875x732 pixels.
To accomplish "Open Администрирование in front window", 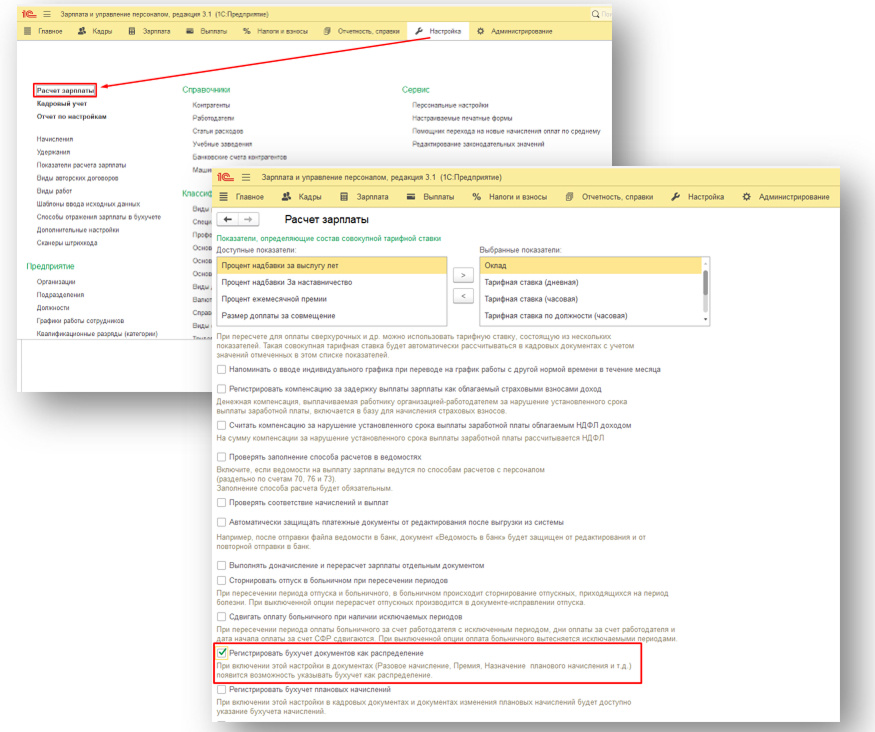I will (x=786, y=197).
